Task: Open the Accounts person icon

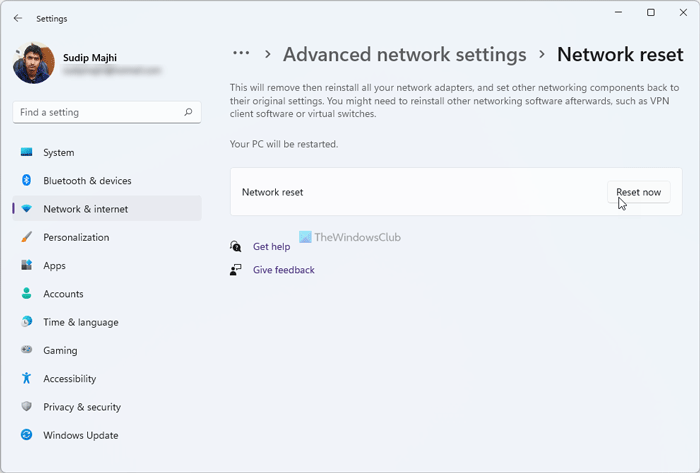Action: click(x=26, y=294)
